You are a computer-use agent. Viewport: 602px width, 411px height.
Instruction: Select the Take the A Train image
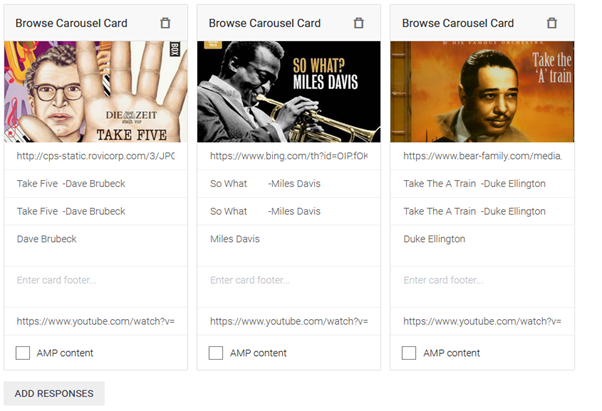coord(482,92)
